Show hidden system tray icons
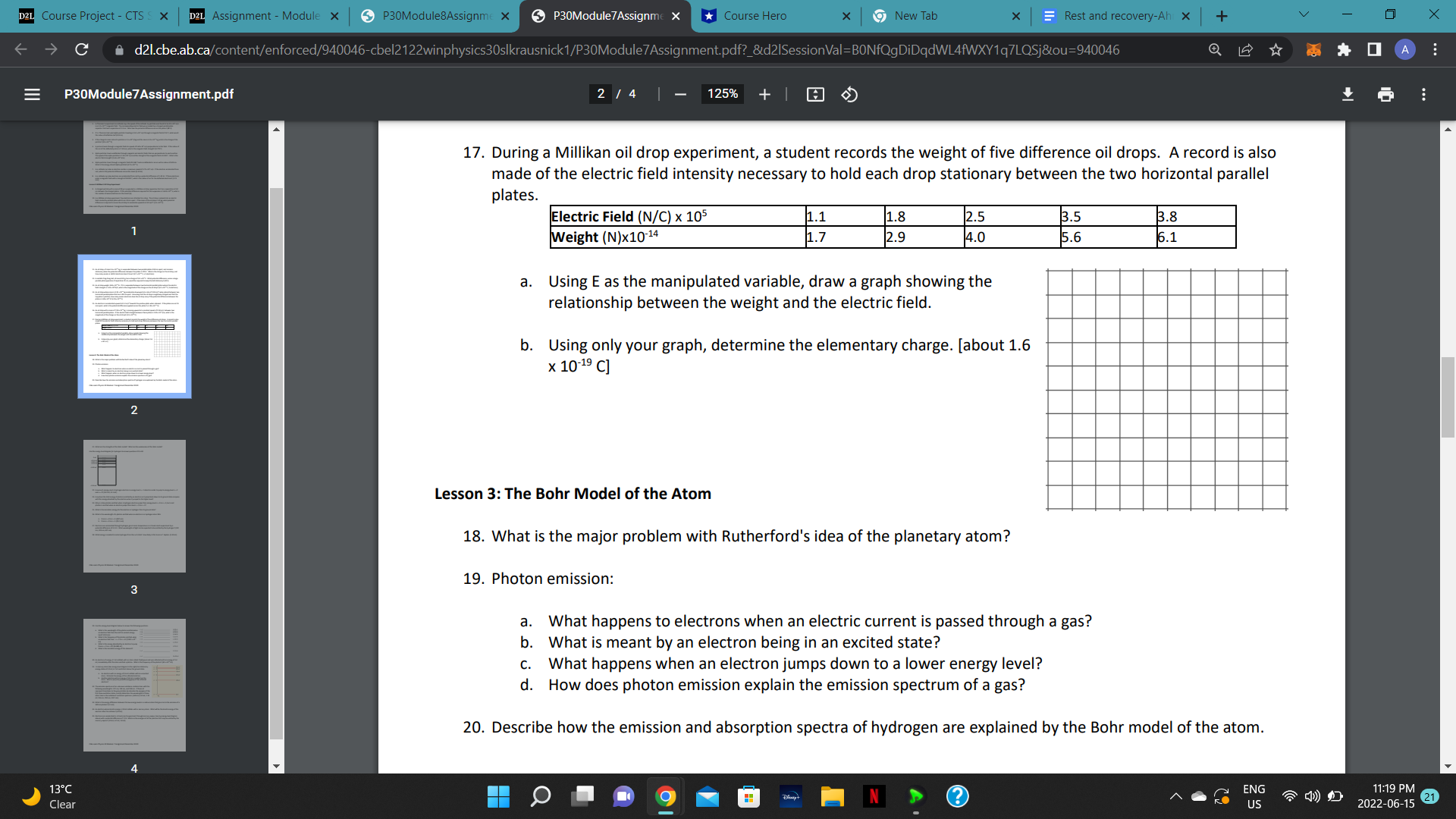1456x819 pixels. pyautogui.click(x=1175, y=796)
